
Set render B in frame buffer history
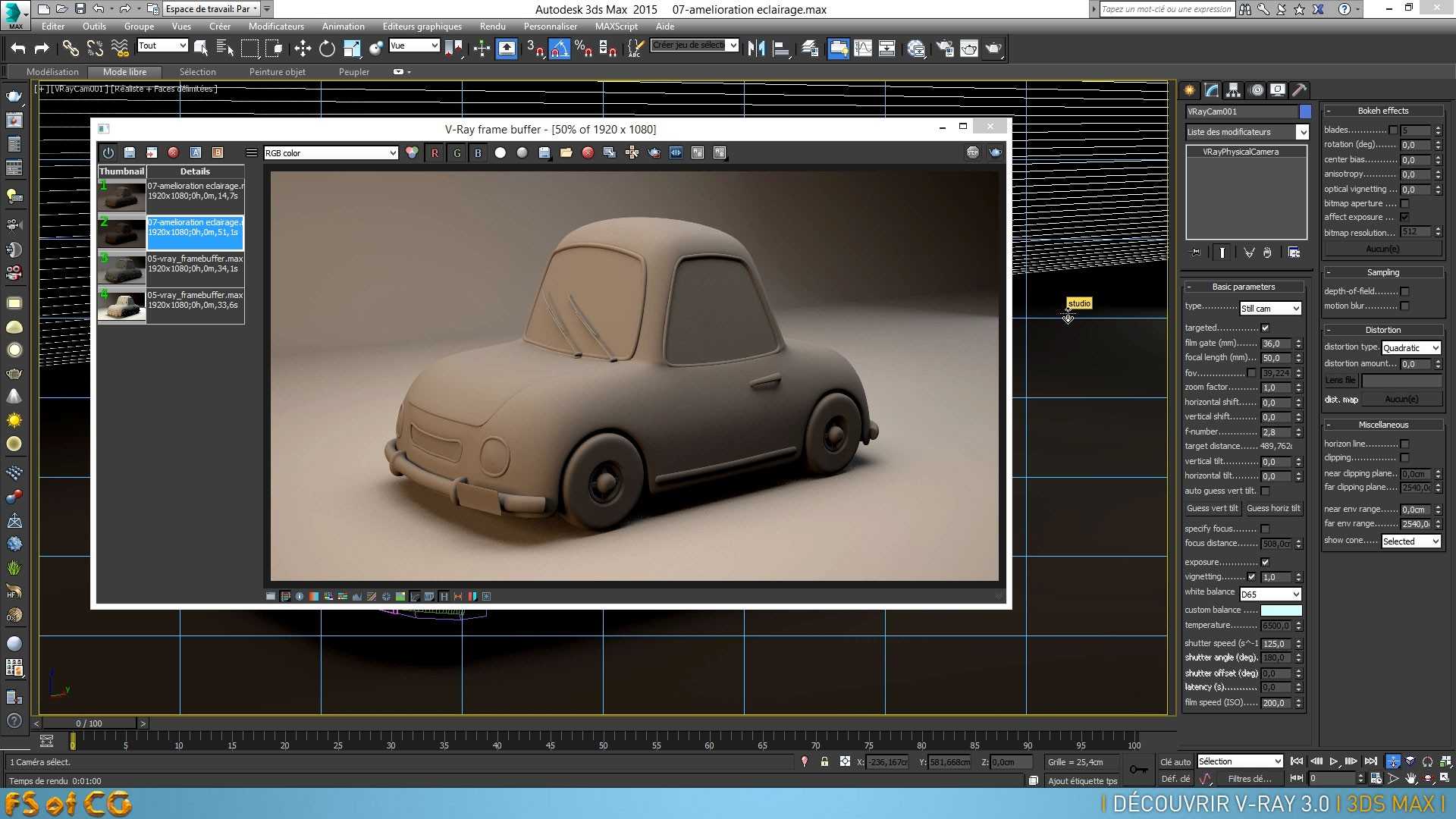(x=218, y=152)
